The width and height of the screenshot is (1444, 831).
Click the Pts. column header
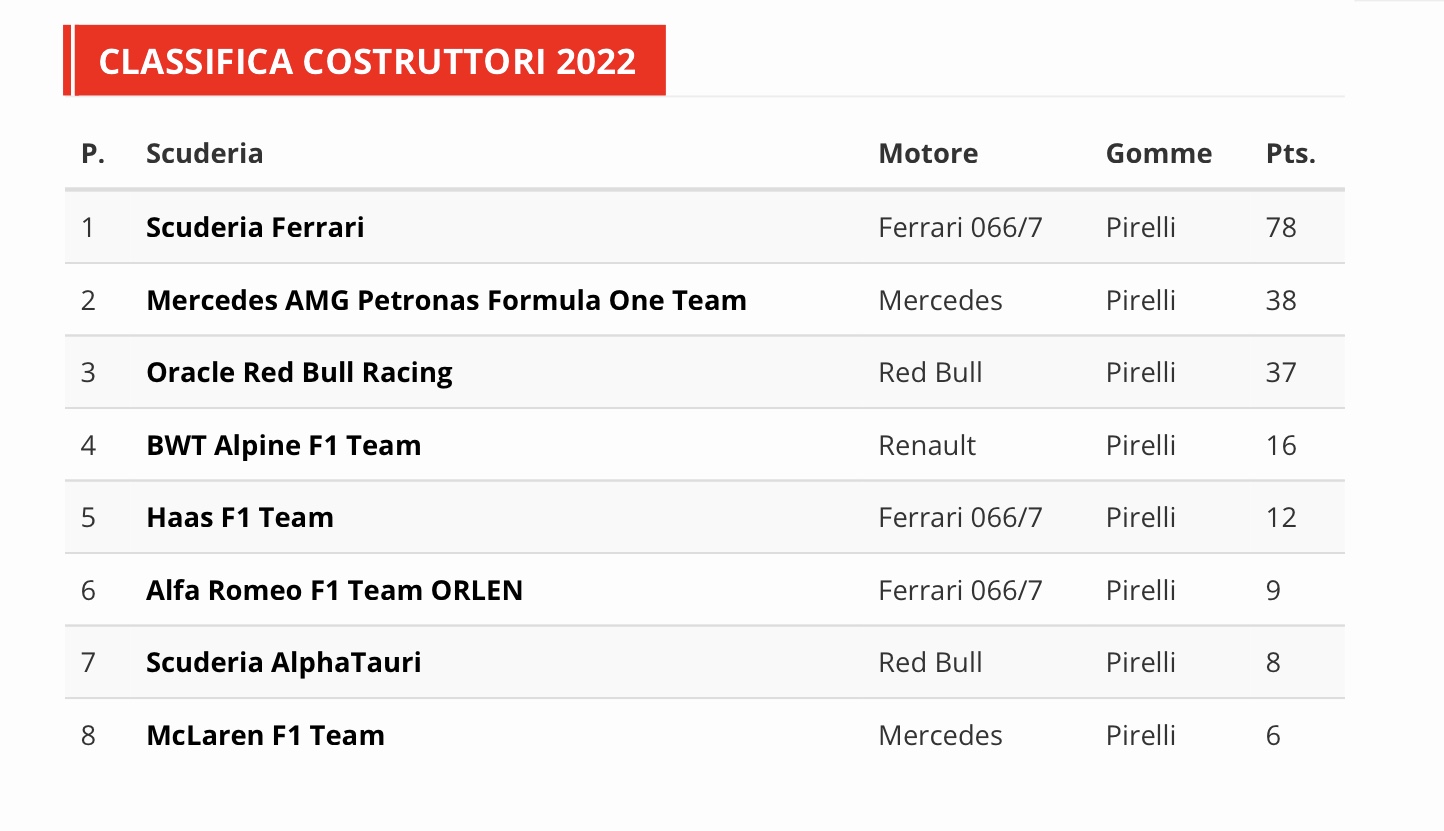point(1290,153)
